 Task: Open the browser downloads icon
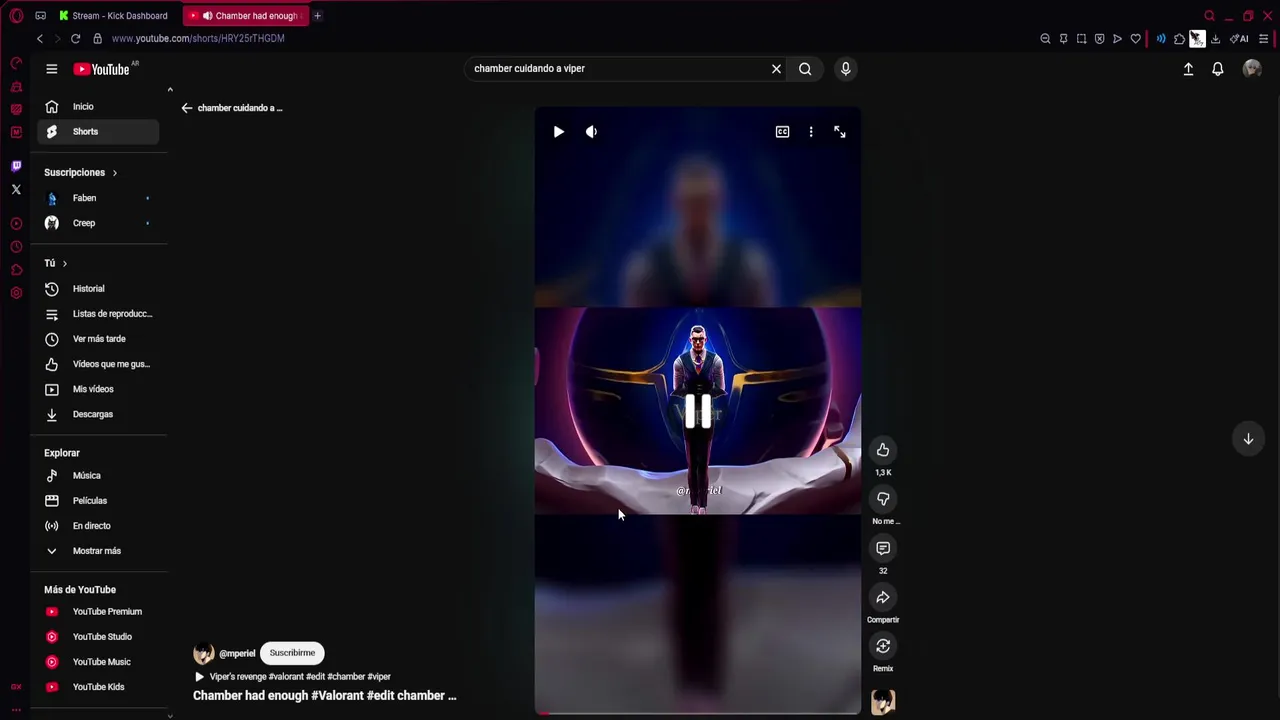tap(1215, 39)
